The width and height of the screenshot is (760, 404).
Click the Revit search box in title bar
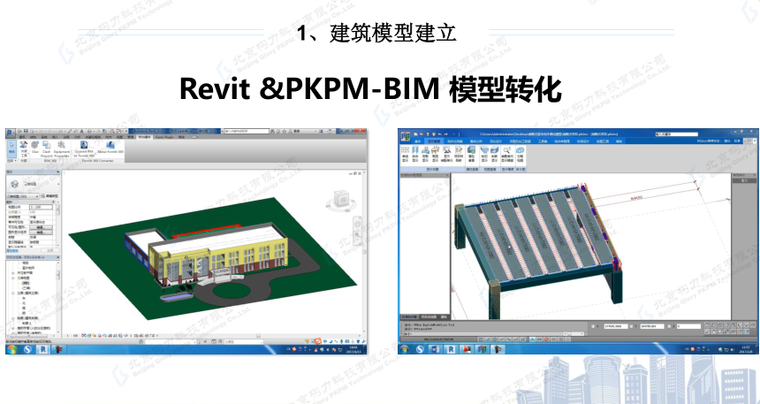[246, 131]
